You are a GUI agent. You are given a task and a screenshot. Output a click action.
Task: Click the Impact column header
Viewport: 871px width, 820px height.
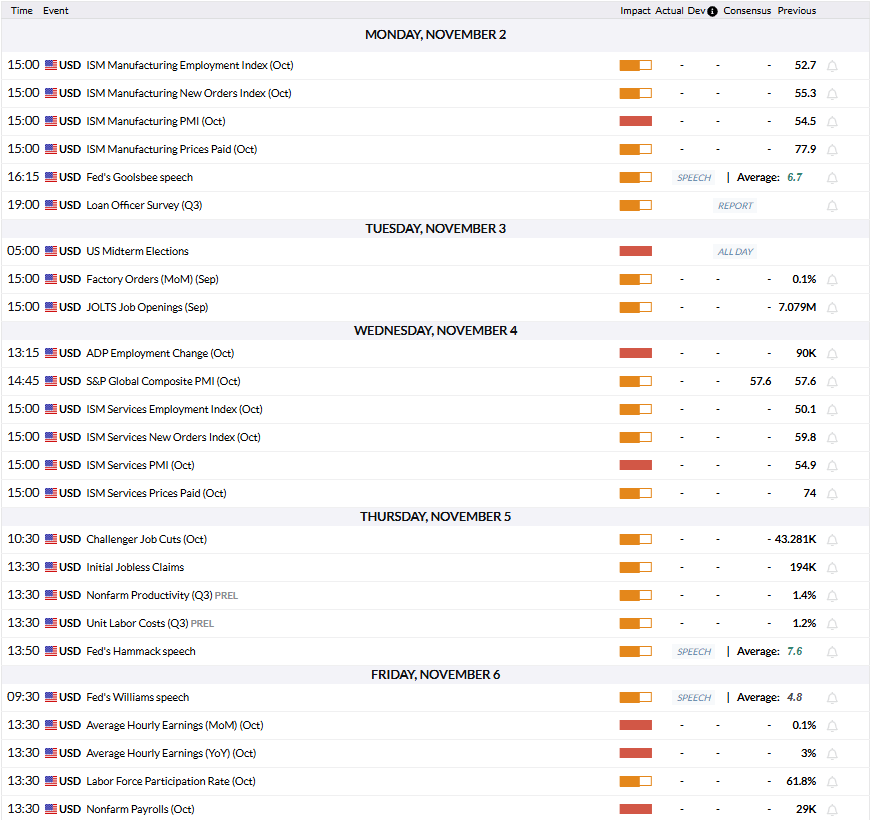tap(635, 11)
